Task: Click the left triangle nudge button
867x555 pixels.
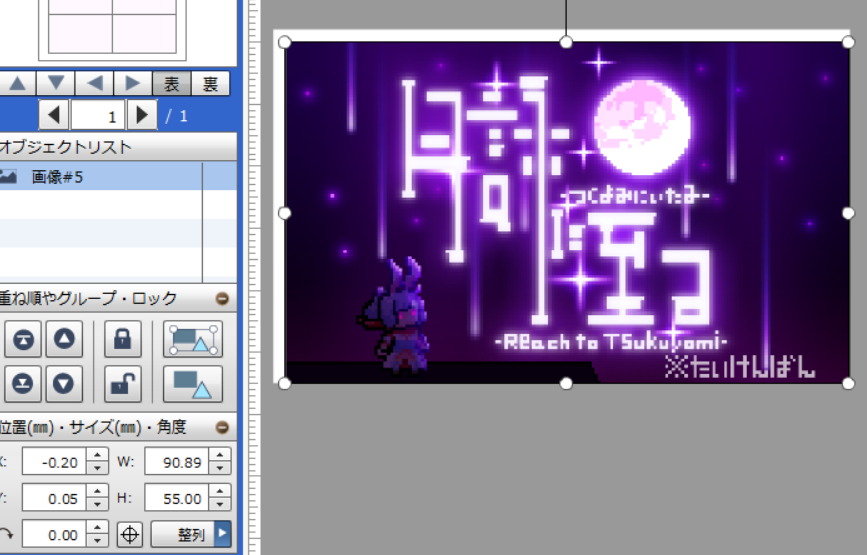Action: (x=95, y=83)
